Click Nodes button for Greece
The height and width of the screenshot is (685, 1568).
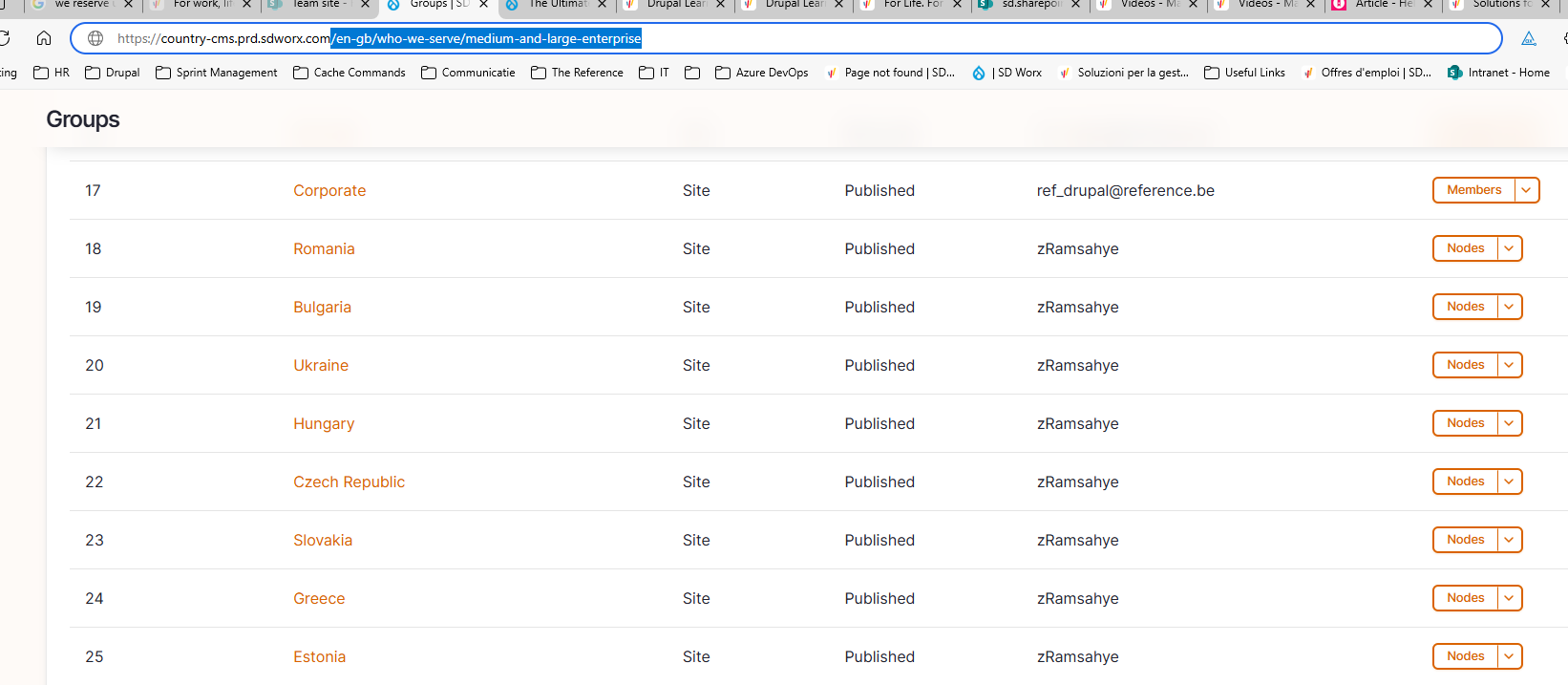[x=1465, y=598]
